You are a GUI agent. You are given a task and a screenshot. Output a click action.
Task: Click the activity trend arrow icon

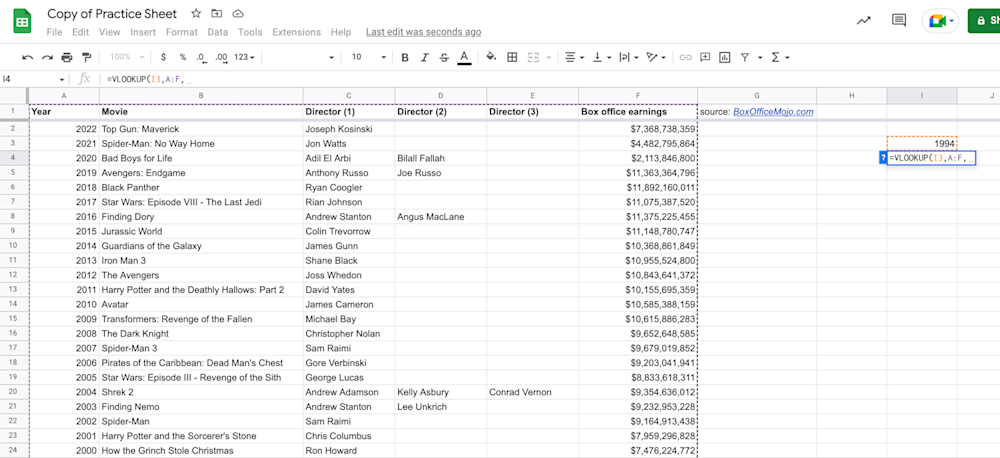pos(864,20)
